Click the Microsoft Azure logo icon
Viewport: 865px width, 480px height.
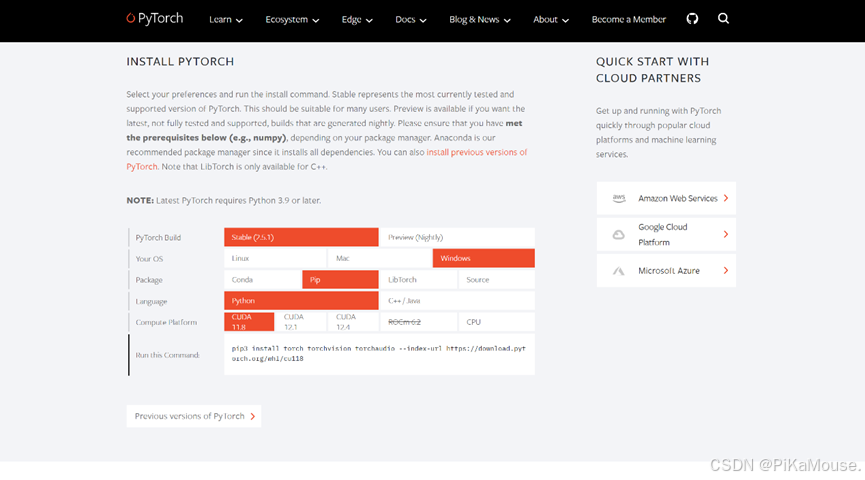point(619,271)
